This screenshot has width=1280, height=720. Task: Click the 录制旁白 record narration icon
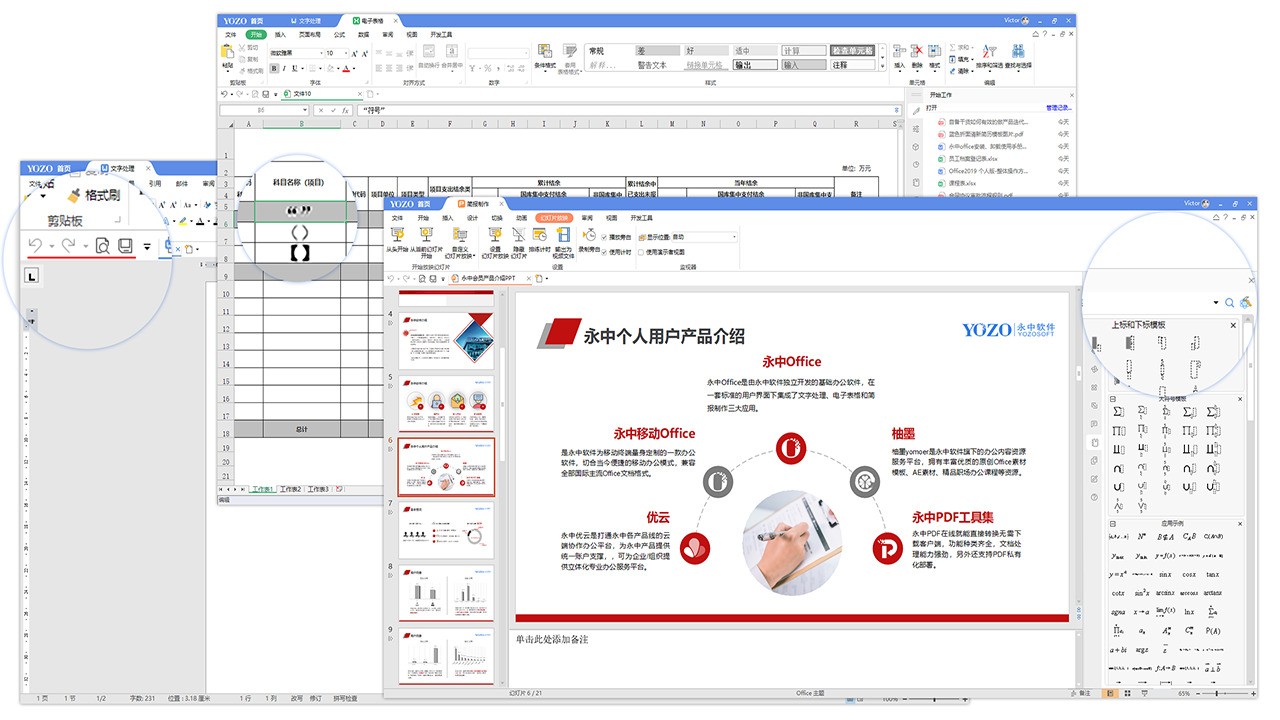click(x=591, y=237)
